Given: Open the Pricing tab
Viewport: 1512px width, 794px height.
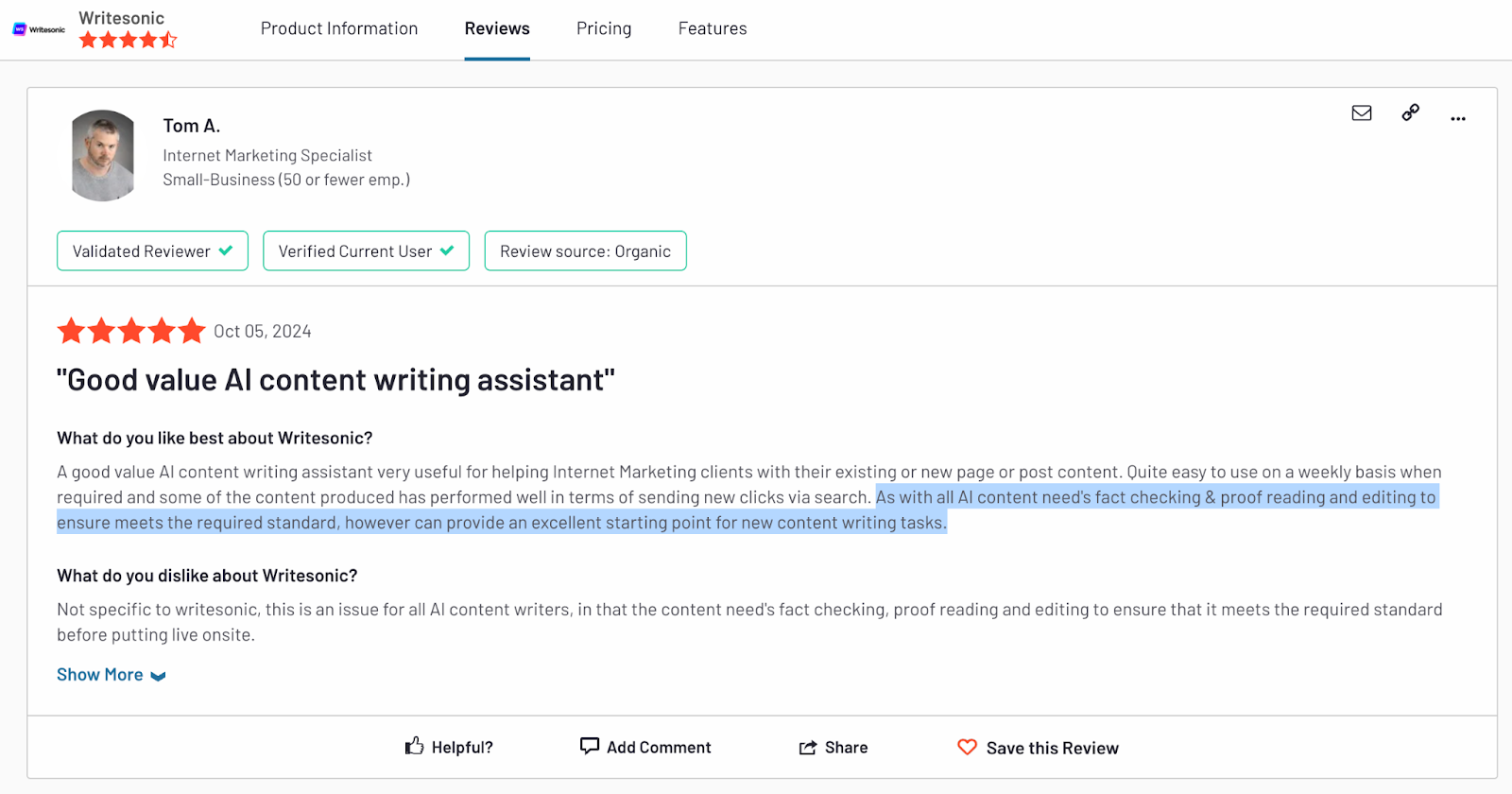Looking at the screenshot, I should (x=604, y=28).
